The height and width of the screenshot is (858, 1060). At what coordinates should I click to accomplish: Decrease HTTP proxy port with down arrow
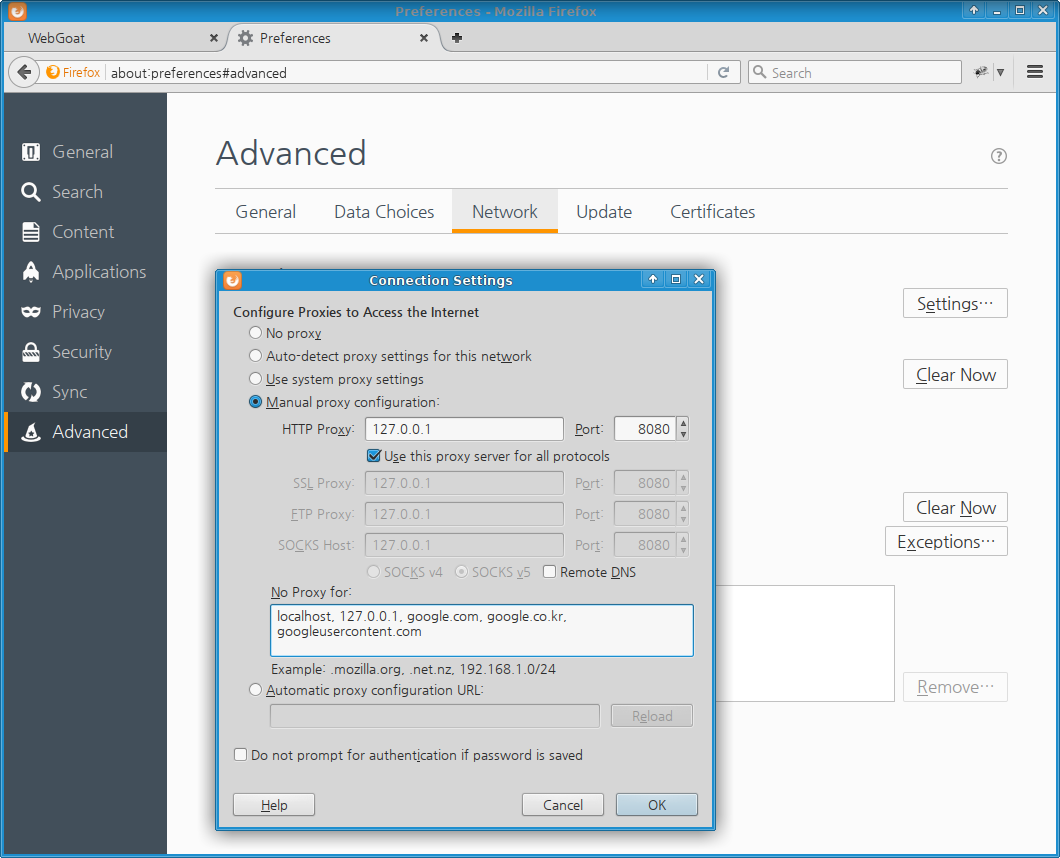[x=683, y=434]
